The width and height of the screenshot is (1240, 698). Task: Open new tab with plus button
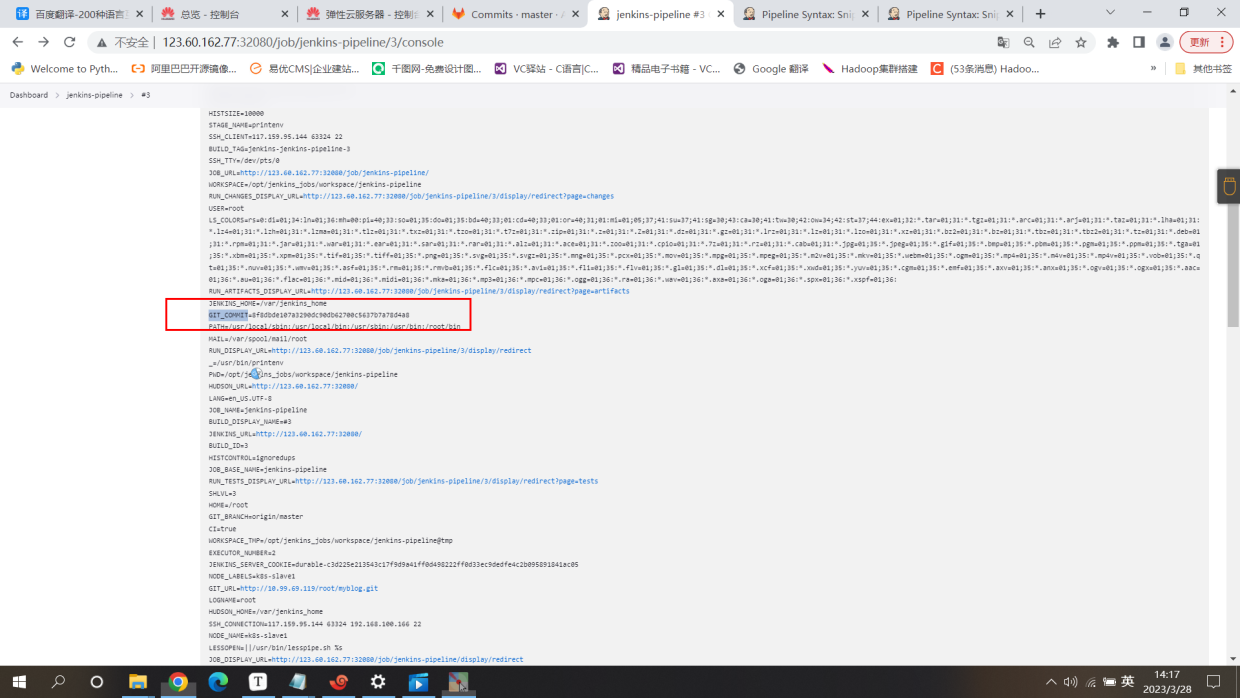tap(1041, 14)
